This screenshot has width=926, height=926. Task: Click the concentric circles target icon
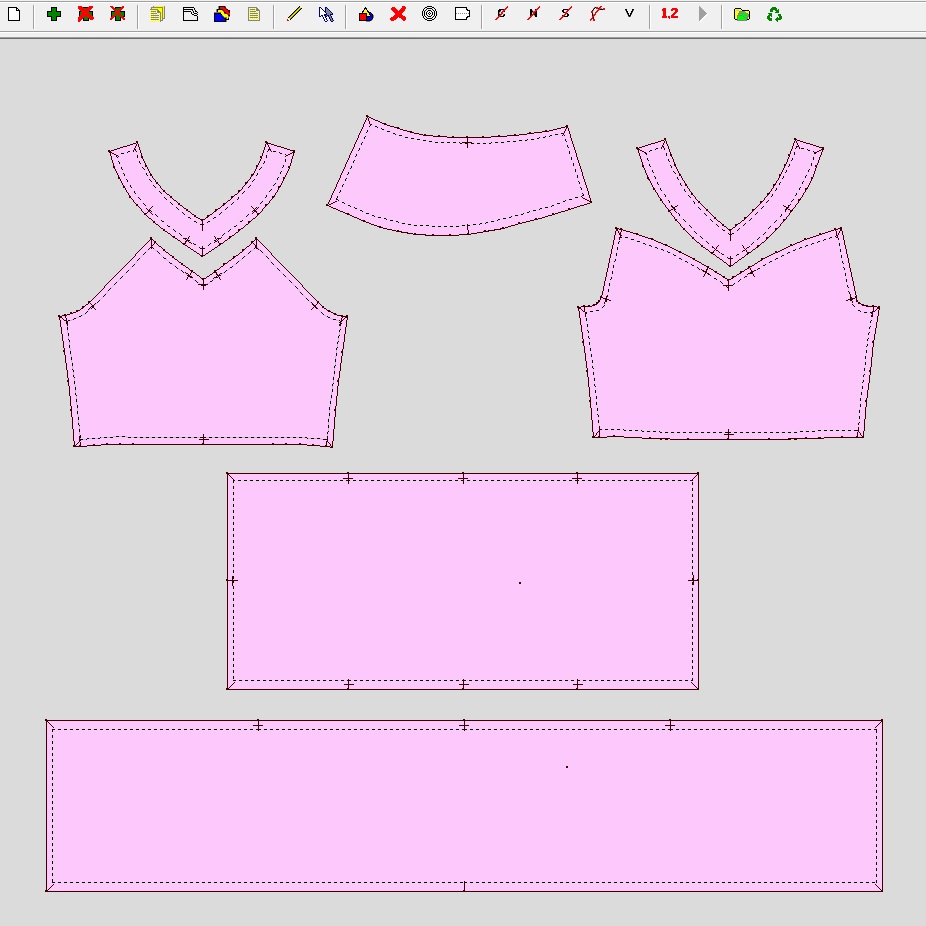(430, 14)
